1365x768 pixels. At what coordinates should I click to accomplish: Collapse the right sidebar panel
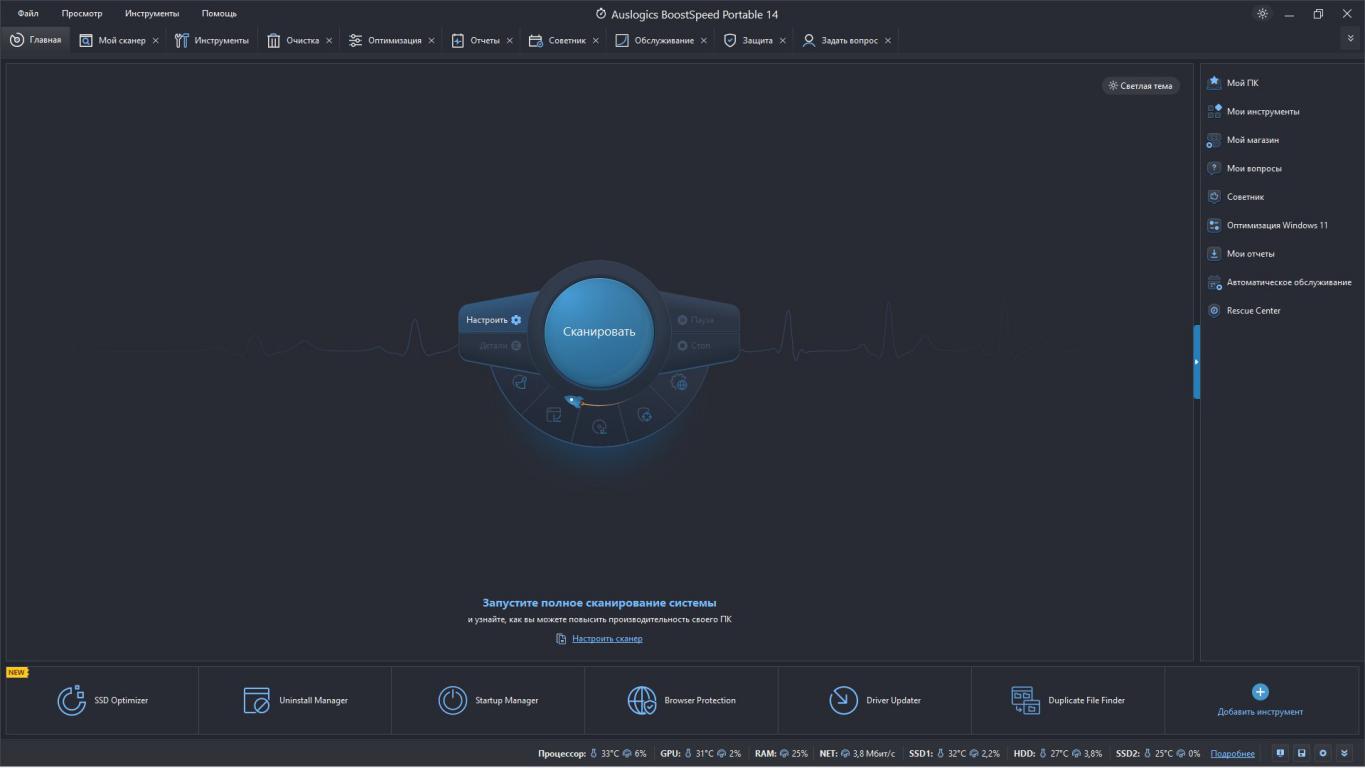(x=1196, y=362)
